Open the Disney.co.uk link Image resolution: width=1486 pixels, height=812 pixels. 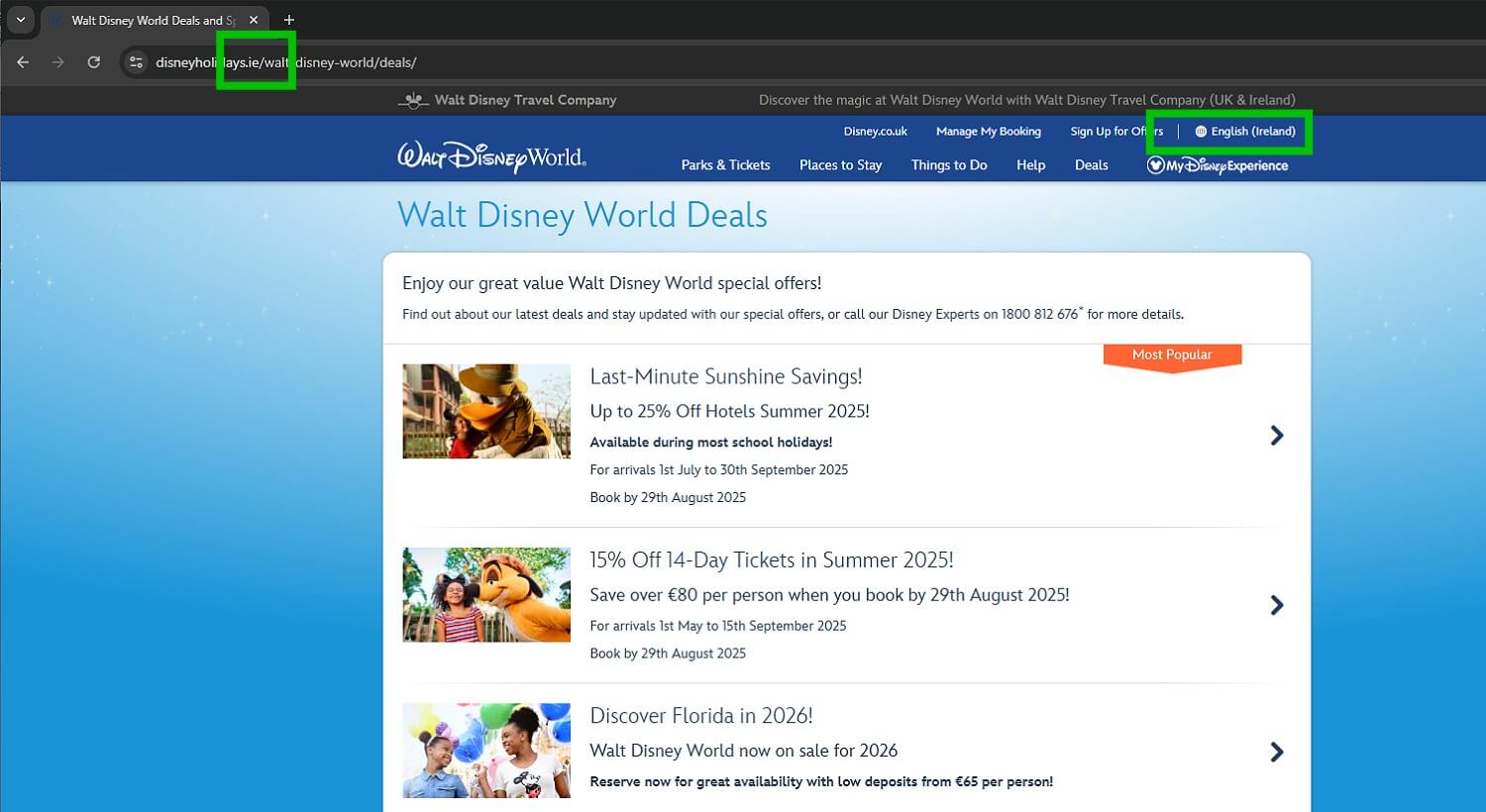click(875, 131)
